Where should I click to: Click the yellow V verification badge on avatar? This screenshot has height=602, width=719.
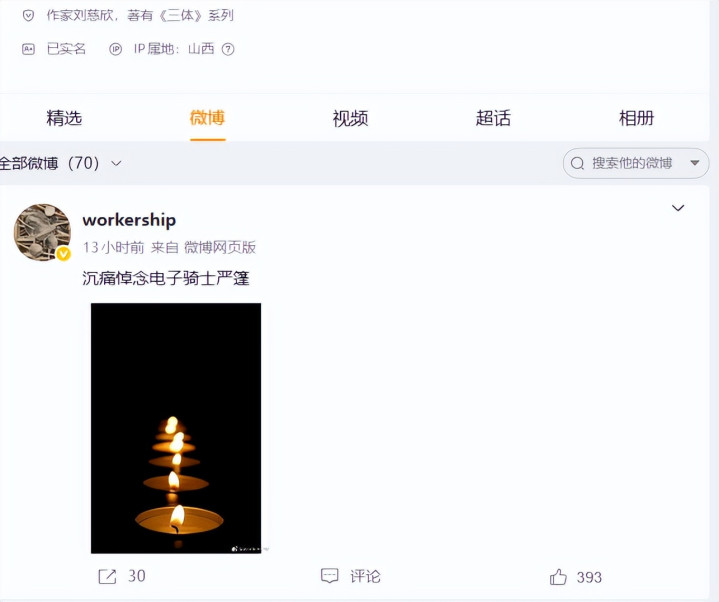coord(63,253)
